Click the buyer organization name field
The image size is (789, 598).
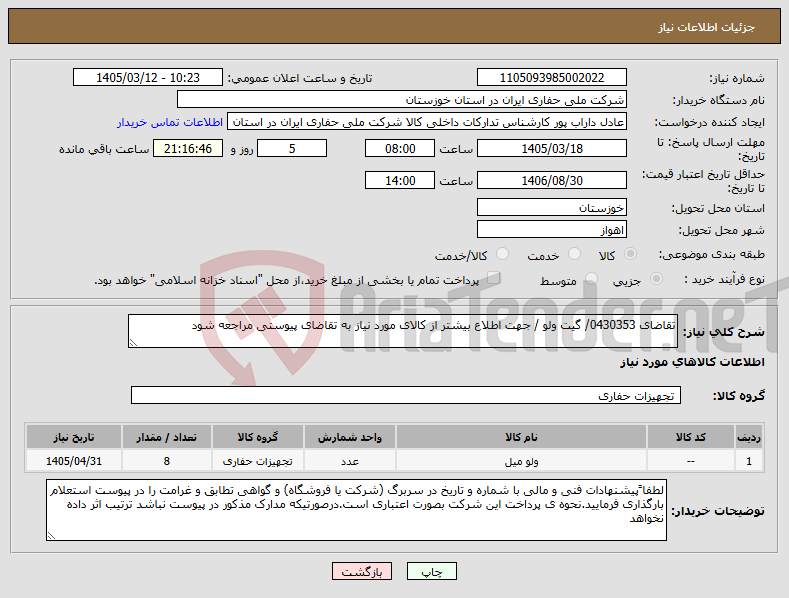tap(402, 100)
